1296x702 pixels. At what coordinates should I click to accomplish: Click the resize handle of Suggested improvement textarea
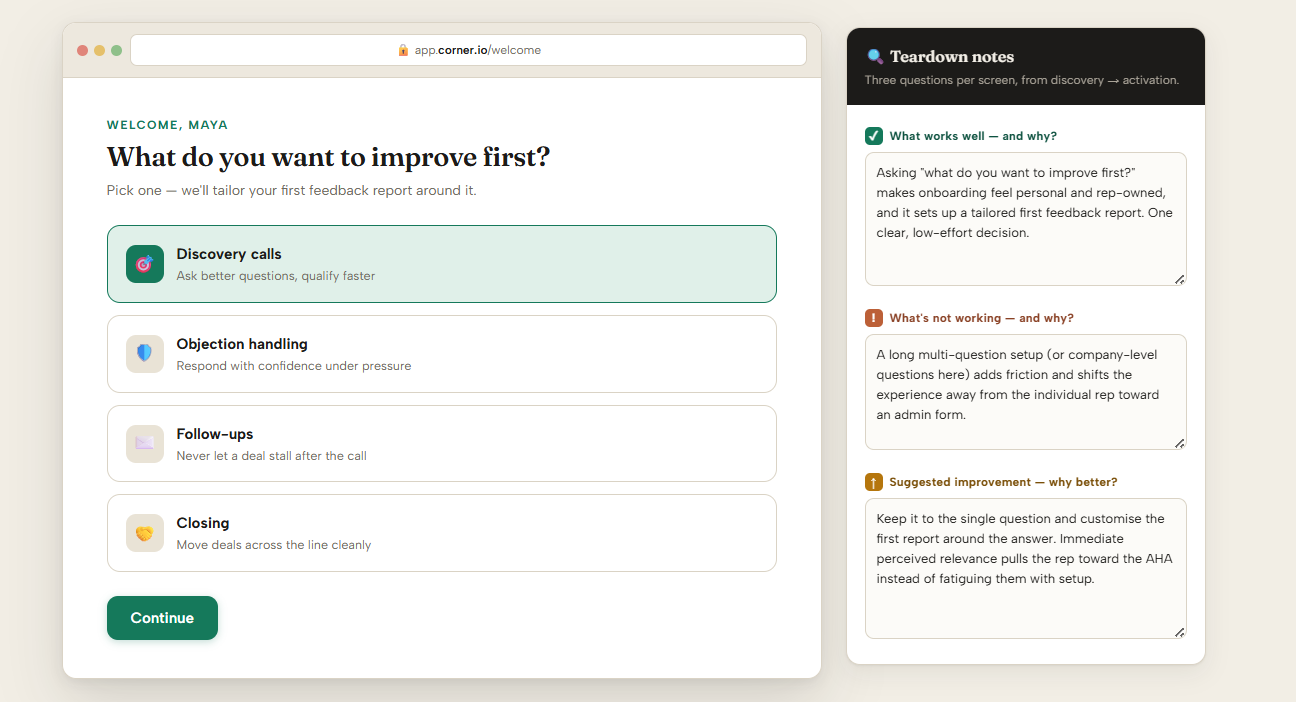(1179, 632)
